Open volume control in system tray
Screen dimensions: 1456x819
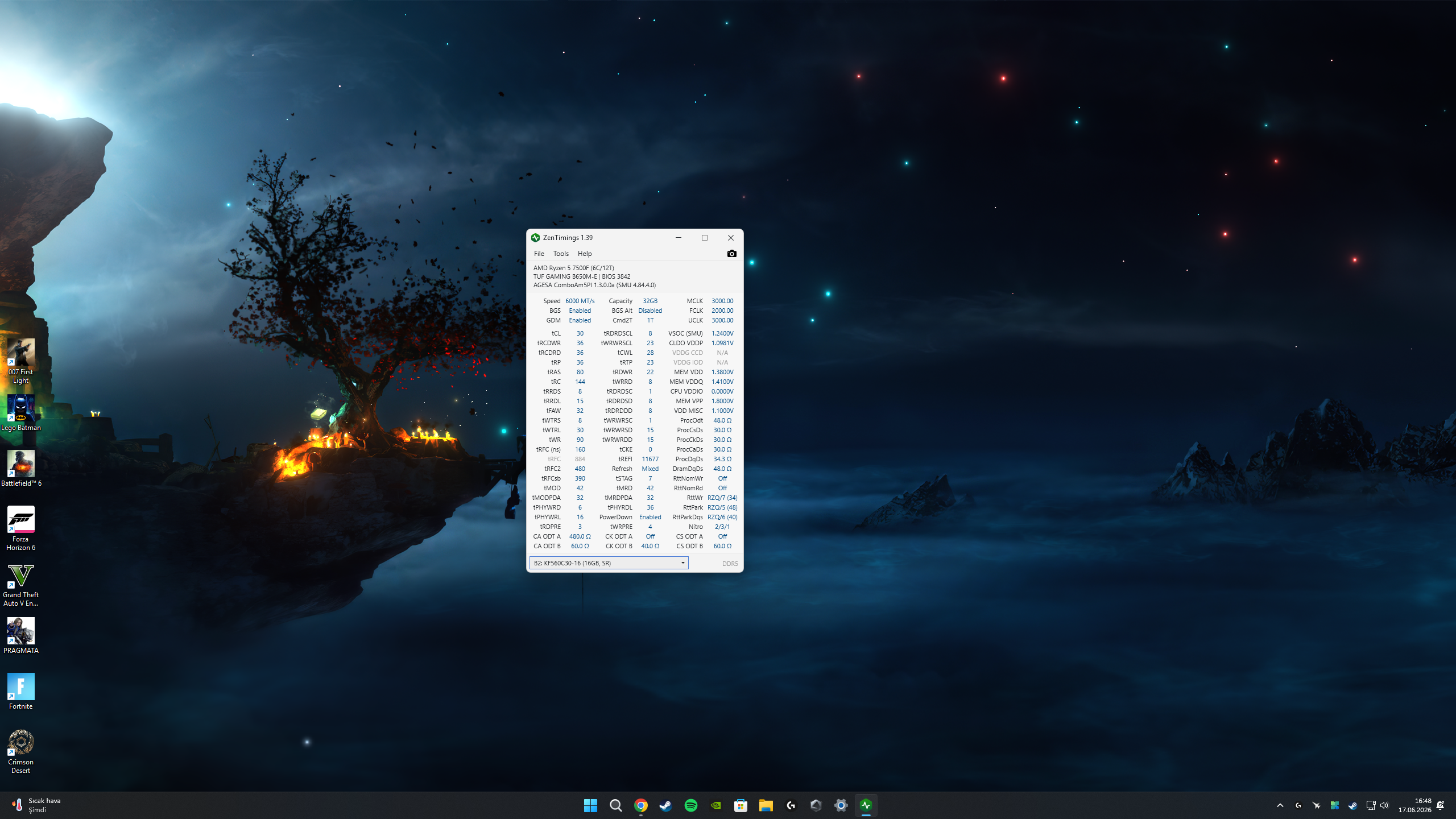(1384, 805)
